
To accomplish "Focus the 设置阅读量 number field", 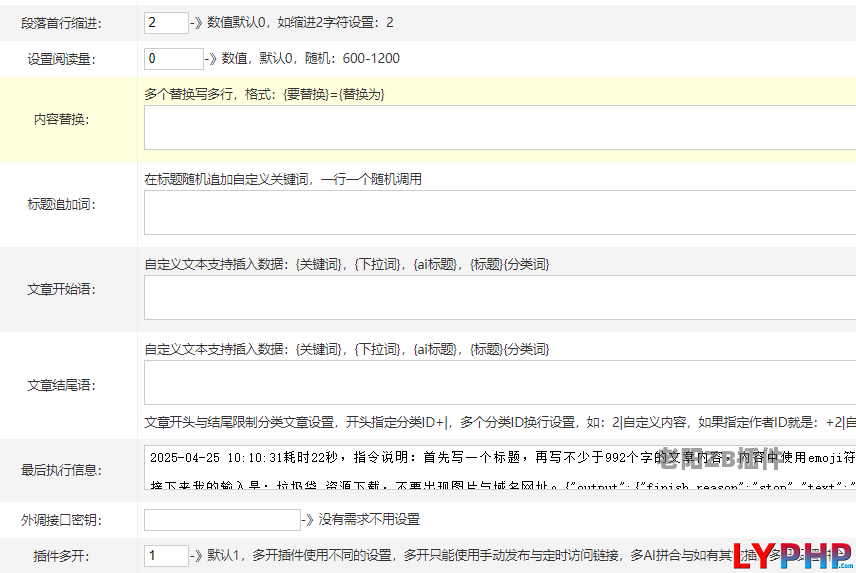I will (x=174, y=59).
